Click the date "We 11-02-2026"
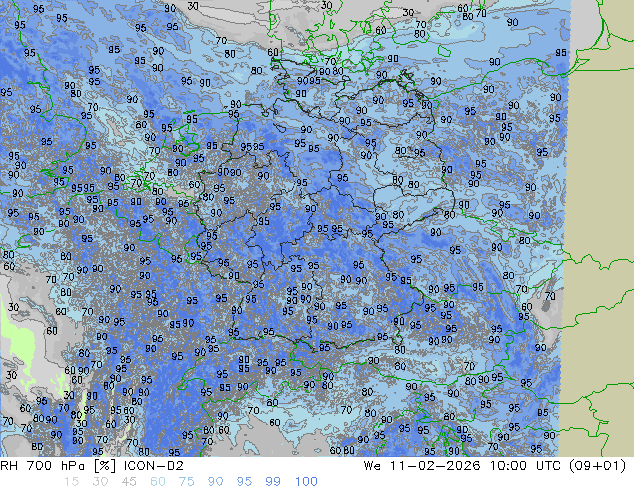 tap(422, 466)
